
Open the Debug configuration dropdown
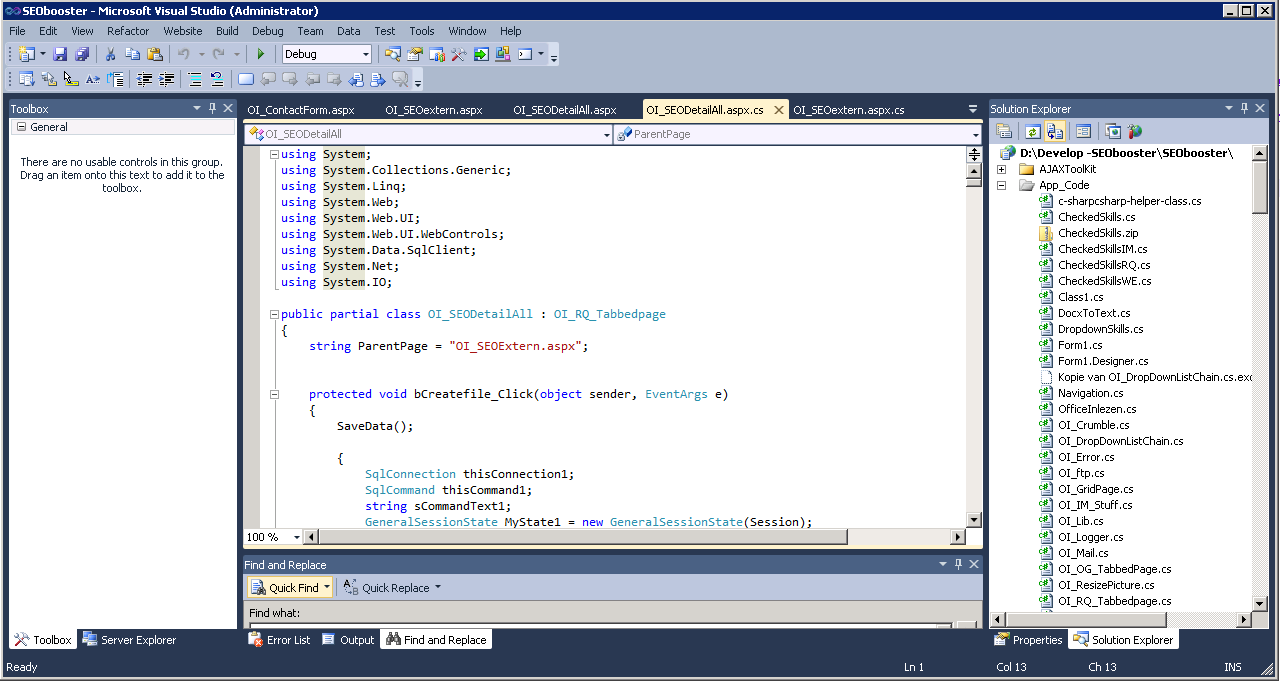click(x=365, y=54)
